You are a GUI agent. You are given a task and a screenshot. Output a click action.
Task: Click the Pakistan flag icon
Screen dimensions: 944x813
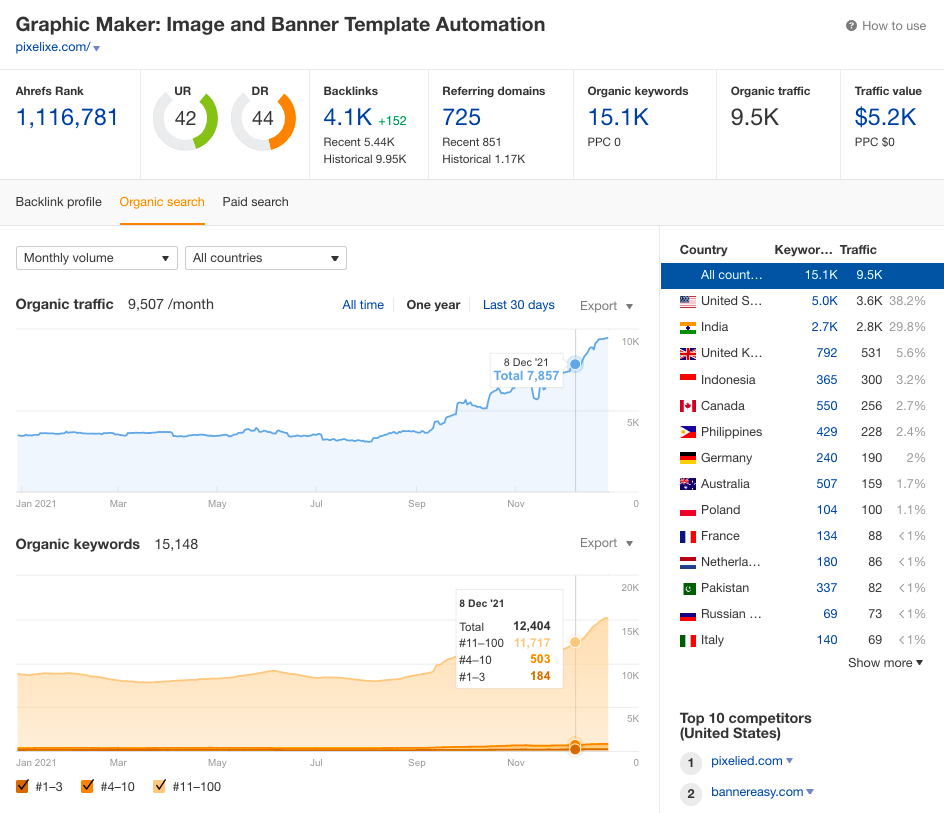tap(688, 588)
